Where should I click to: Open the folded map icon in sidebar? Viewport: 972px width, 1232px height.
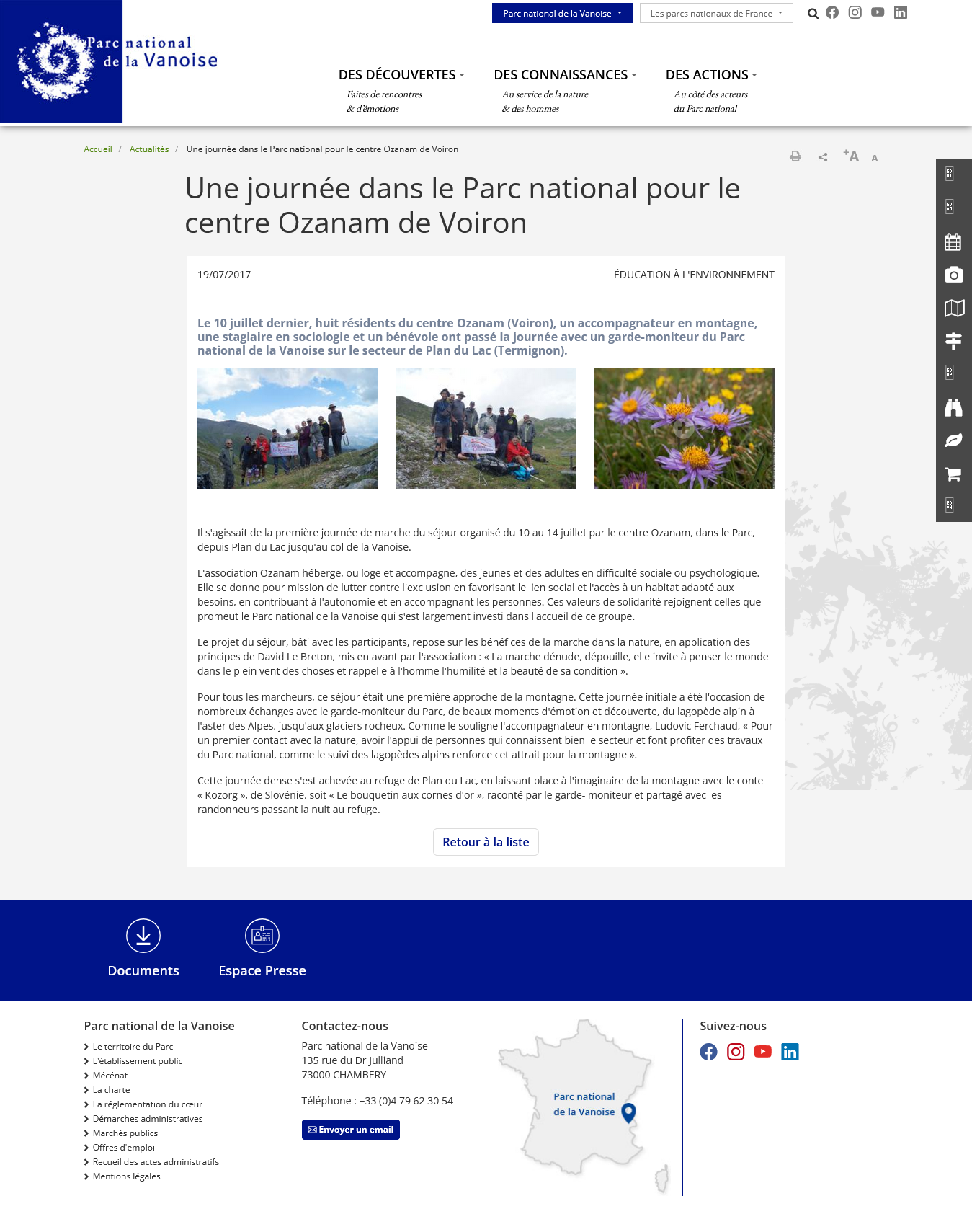[953, 309]
